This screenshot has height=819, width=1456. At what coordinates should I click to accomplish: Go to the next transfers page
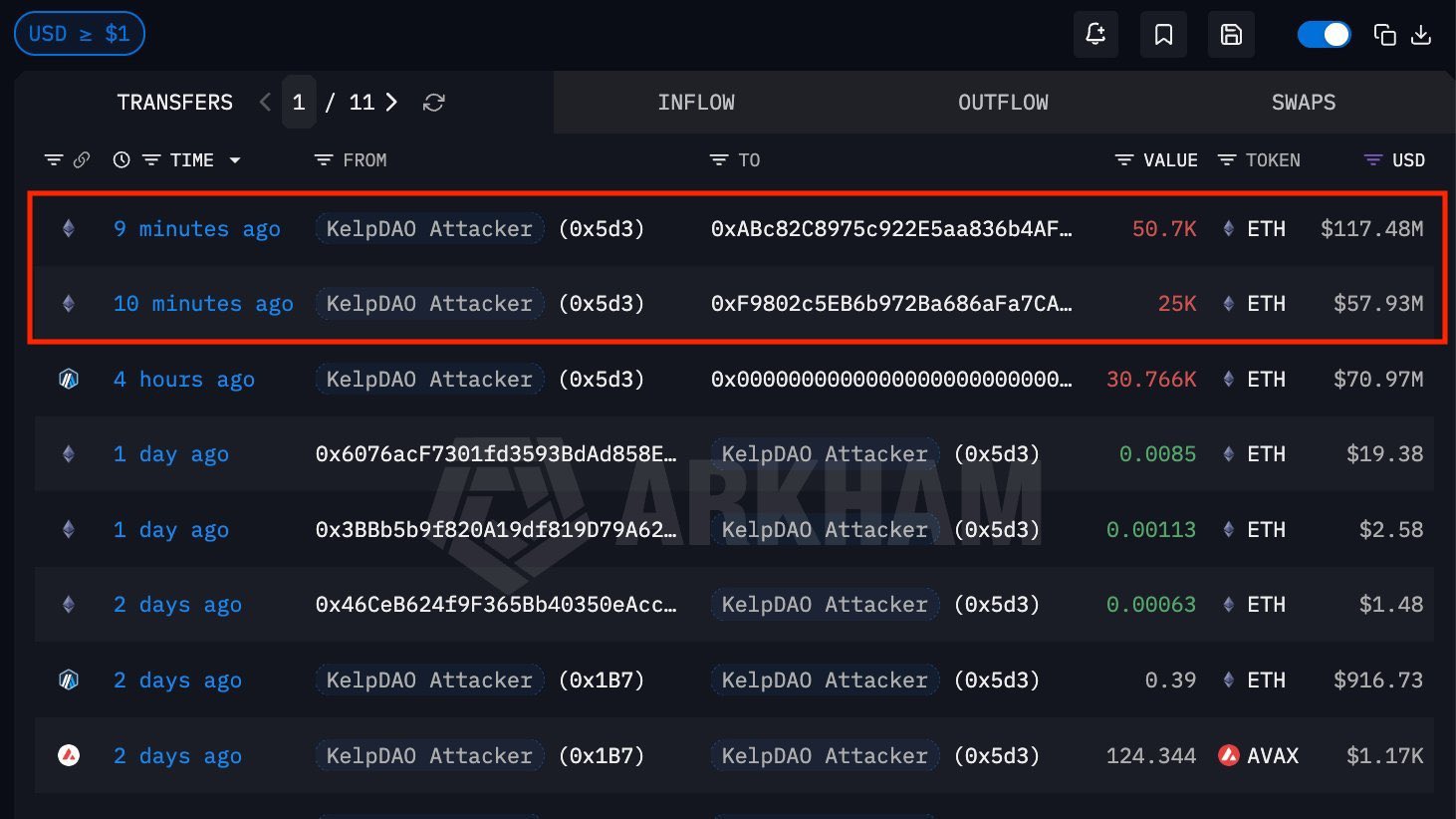click(x=391, y=103)
